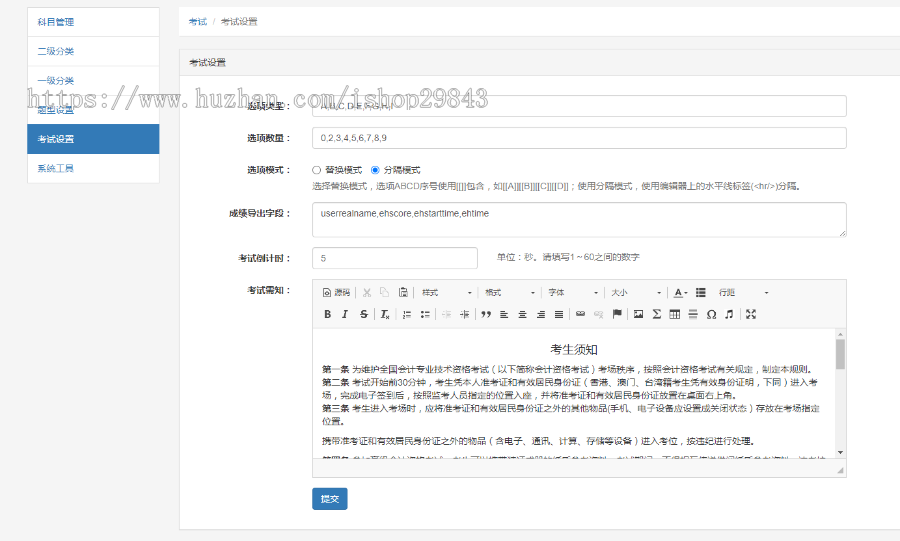Image resolution: width=900 pixels, height=541 pixels.
Task: Go to 系统工具 in the sidebar
Action: (93, 168)
